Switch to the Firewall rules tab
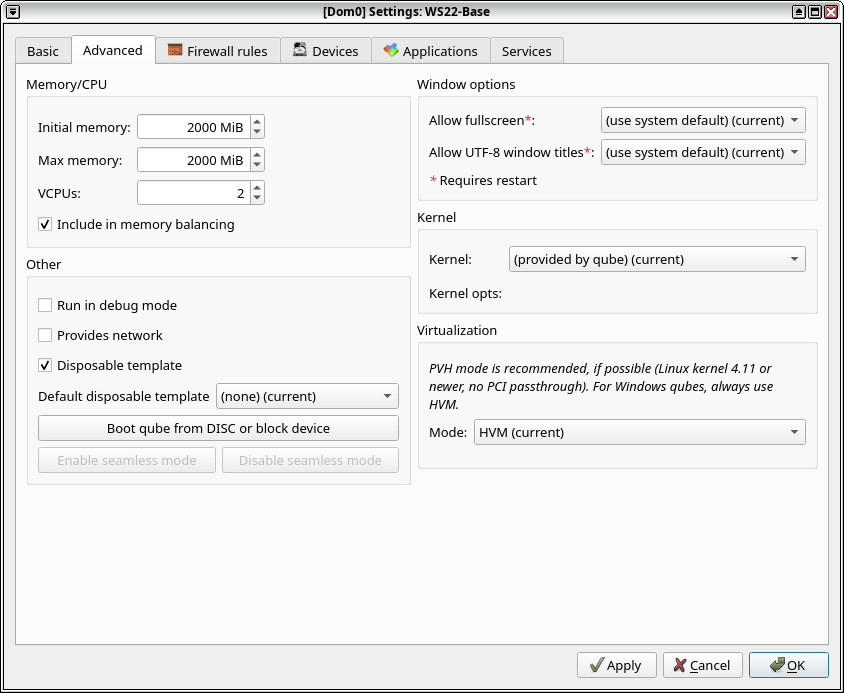 [x=218, y=51]
